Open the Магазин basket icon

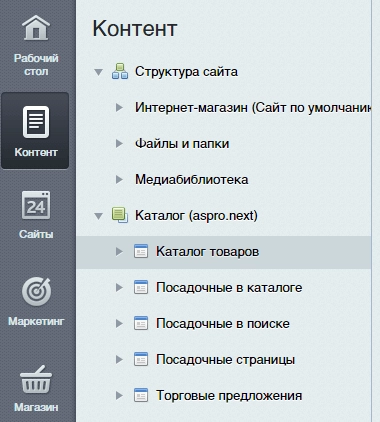(36, 379)
